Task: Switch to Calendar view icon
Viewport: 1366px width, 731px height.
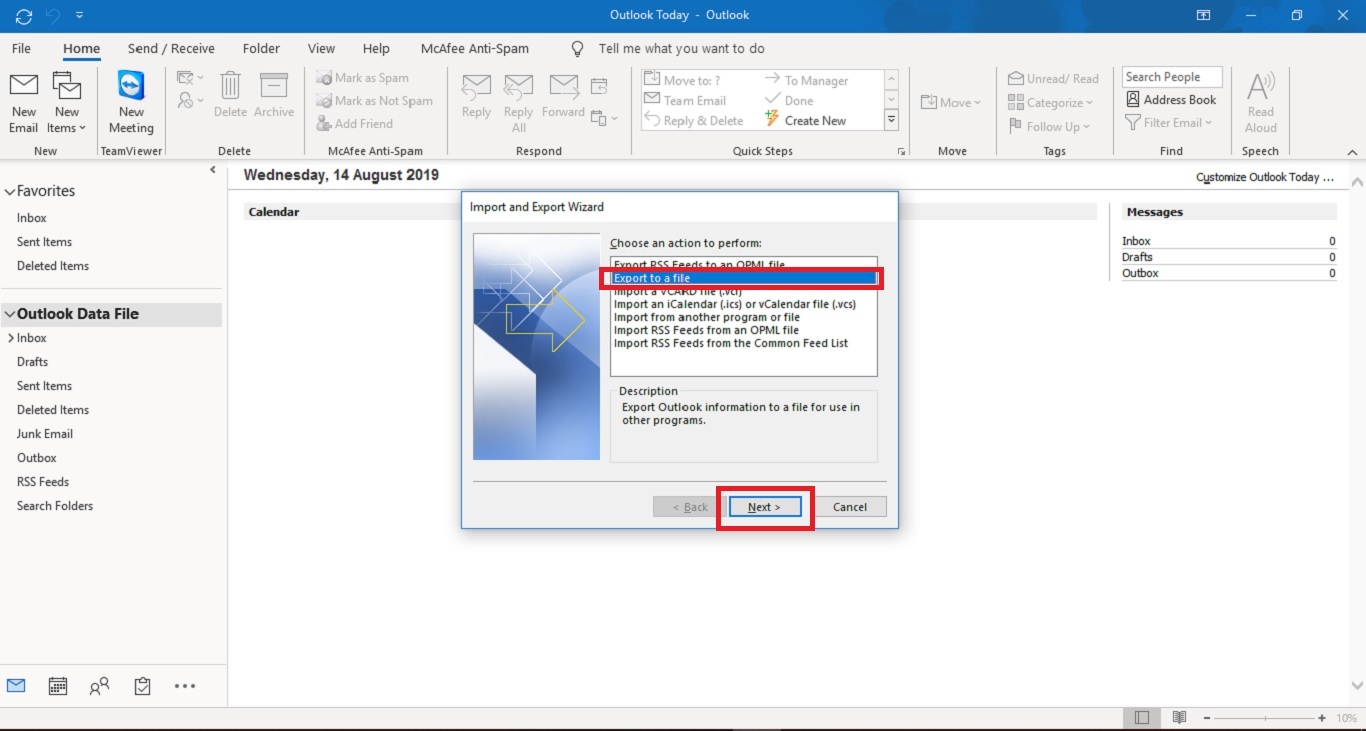Action: point(58,686)
